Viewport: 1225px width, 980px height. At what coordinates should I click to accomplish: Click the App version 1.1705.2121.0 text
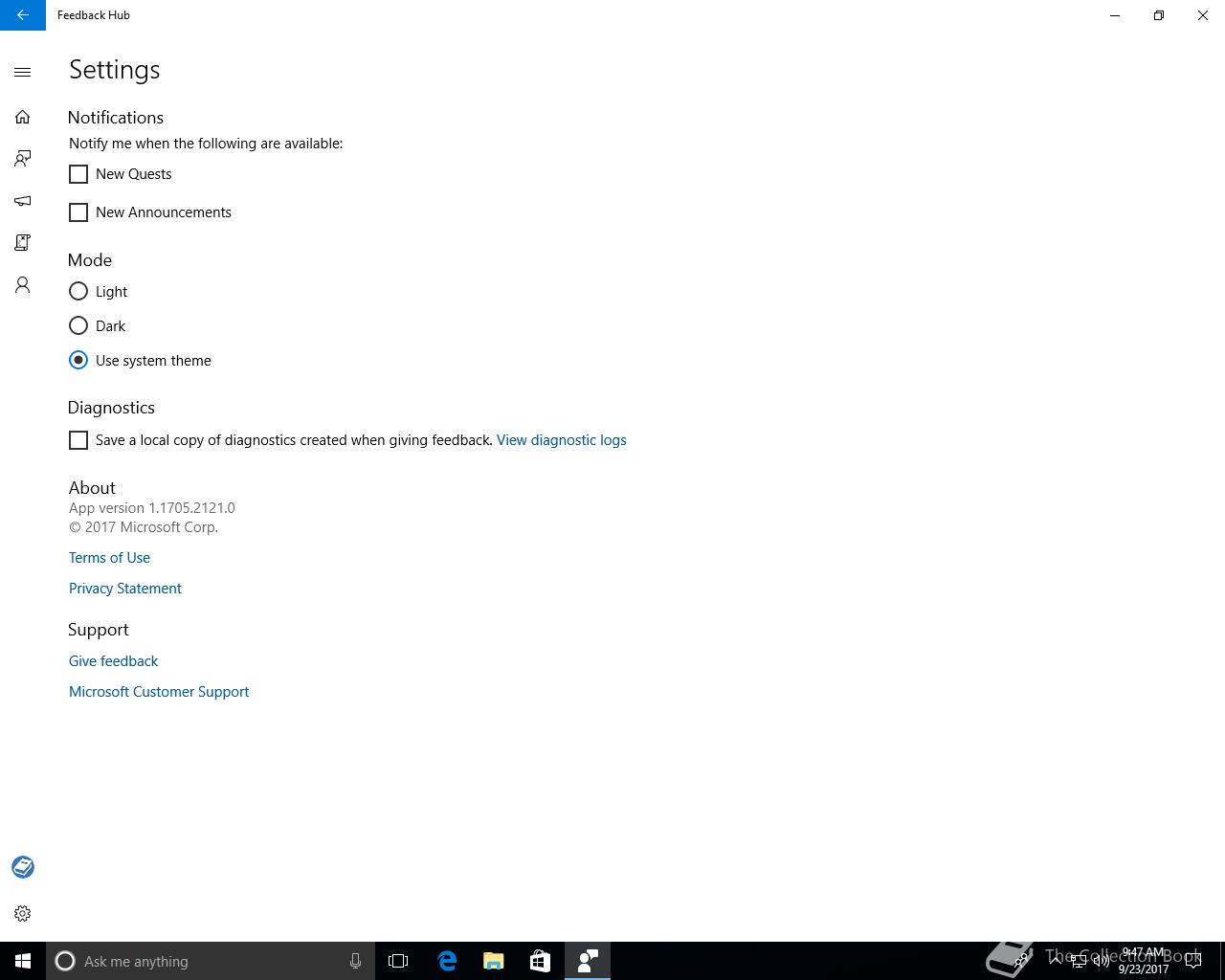(151, 508)
